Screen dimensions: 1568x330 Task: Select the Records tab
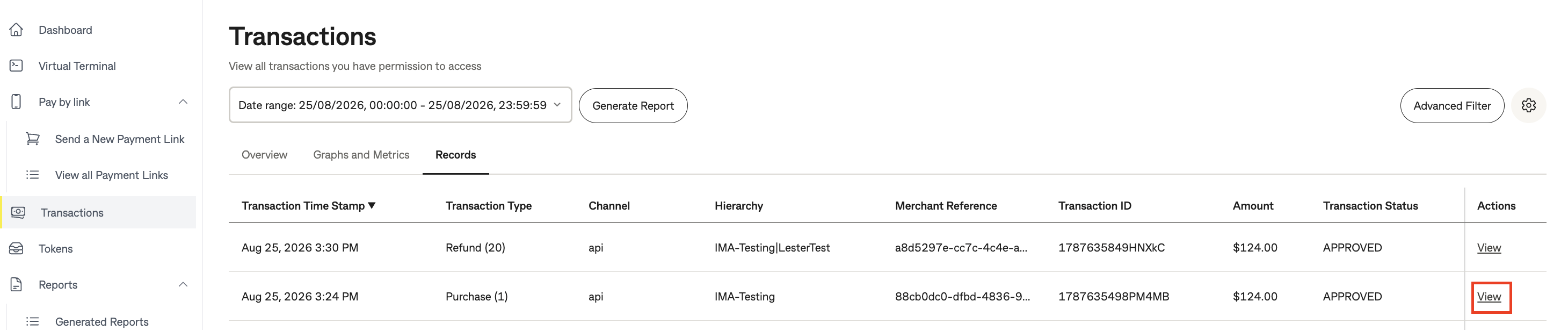pyautogui.click(x=455, y=155)
